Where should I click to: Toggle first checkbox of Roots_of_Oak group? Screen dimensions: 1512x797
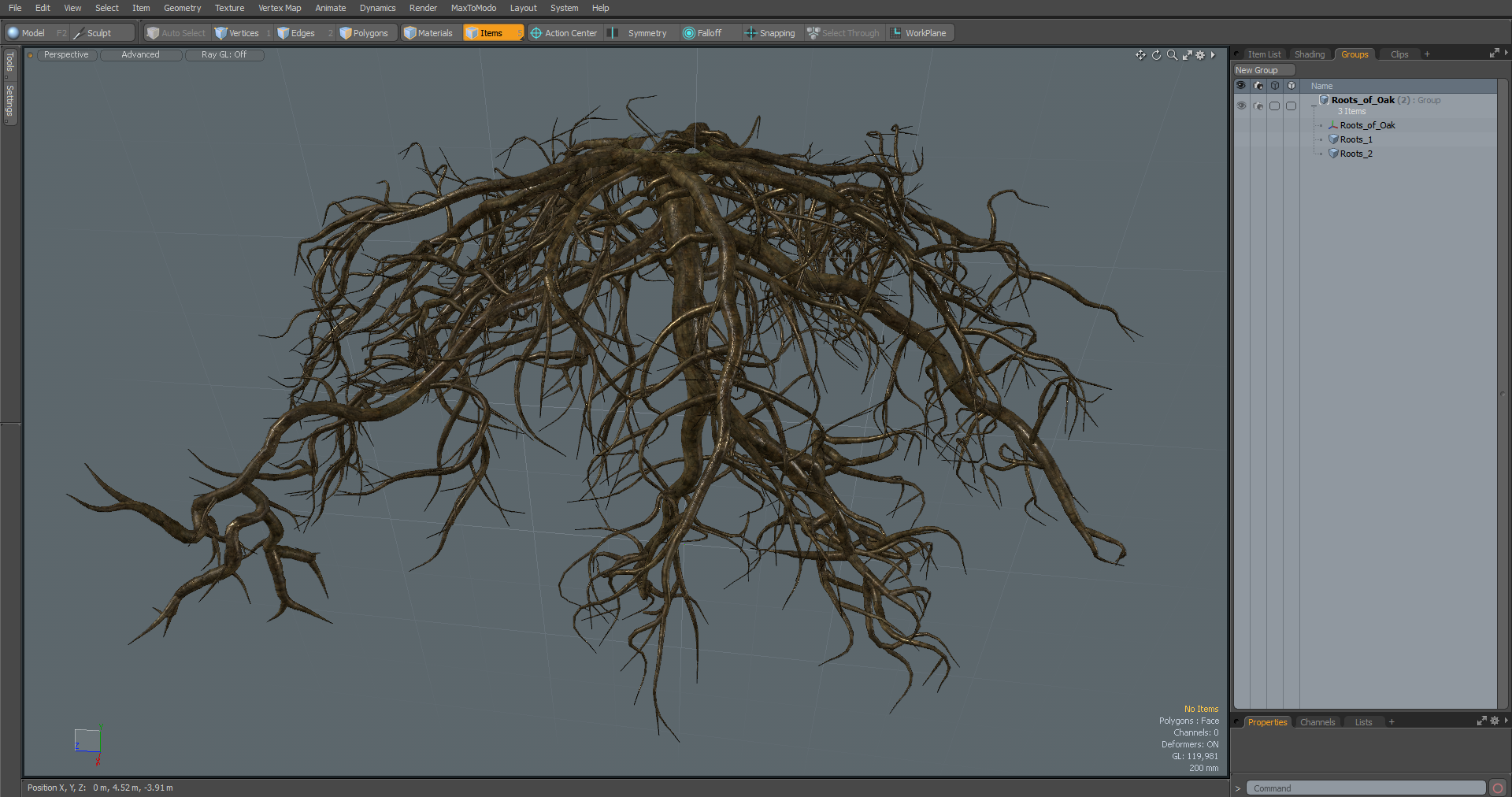pyautogui.click(x=1274, y=106)
